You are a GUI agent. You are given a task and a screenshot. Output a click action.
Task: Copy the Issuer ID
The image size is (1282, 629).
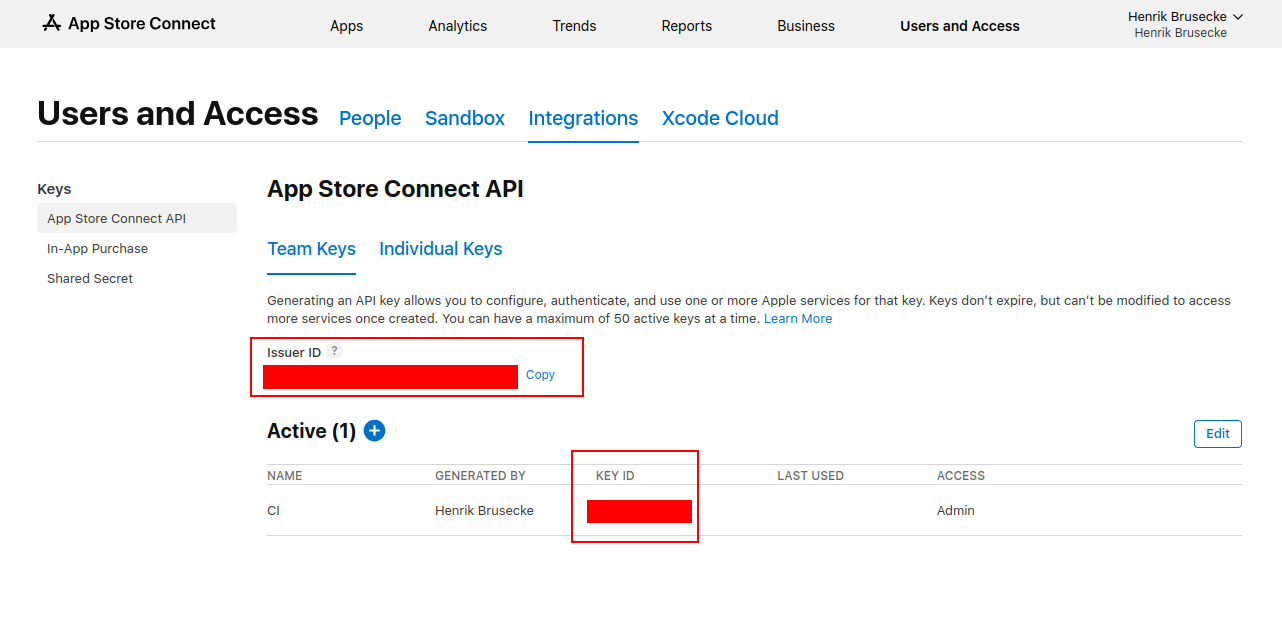(540, 374)
